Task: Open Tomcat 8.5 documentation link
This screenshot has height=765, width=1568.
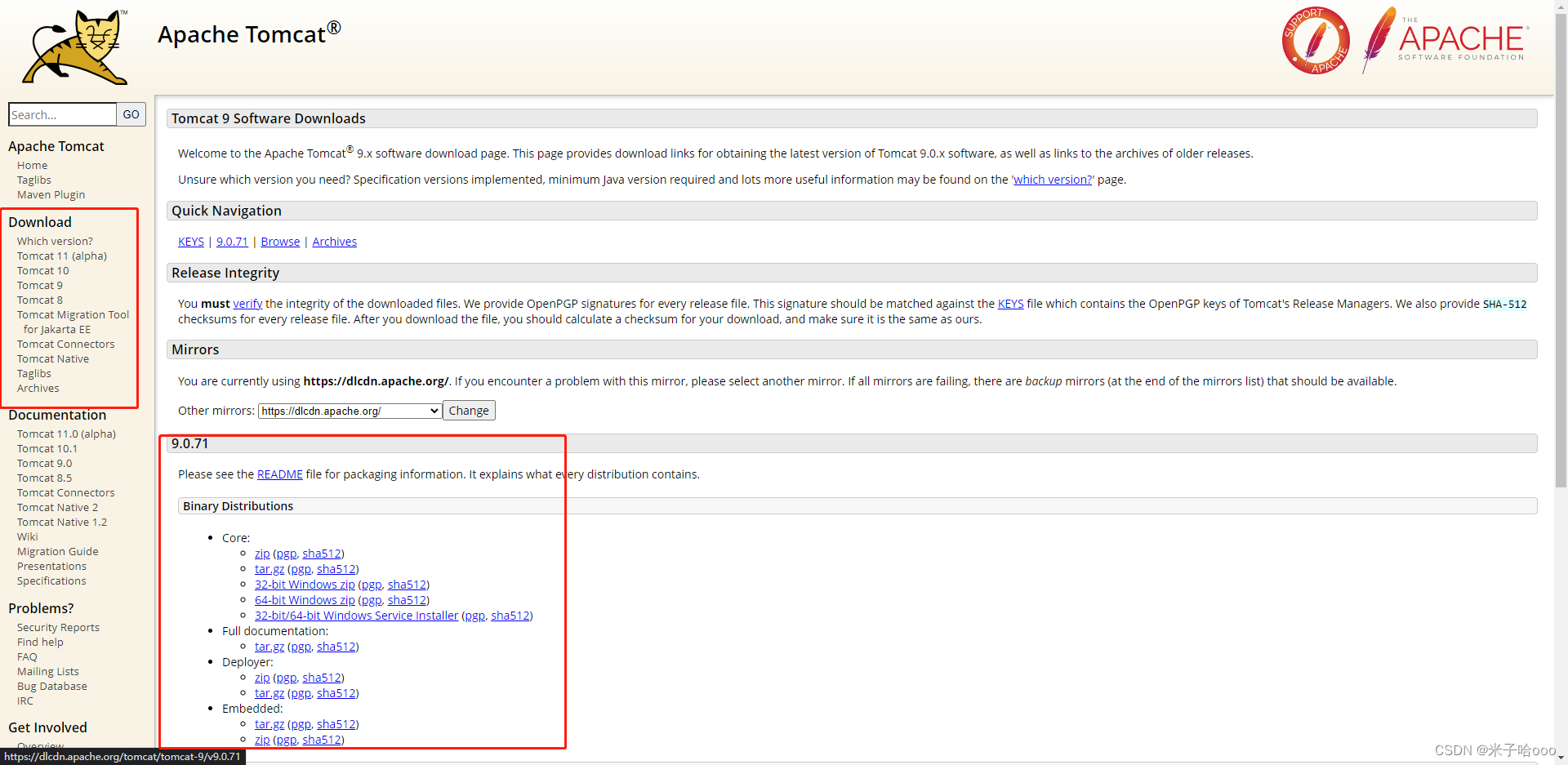Action: [44, 478]
